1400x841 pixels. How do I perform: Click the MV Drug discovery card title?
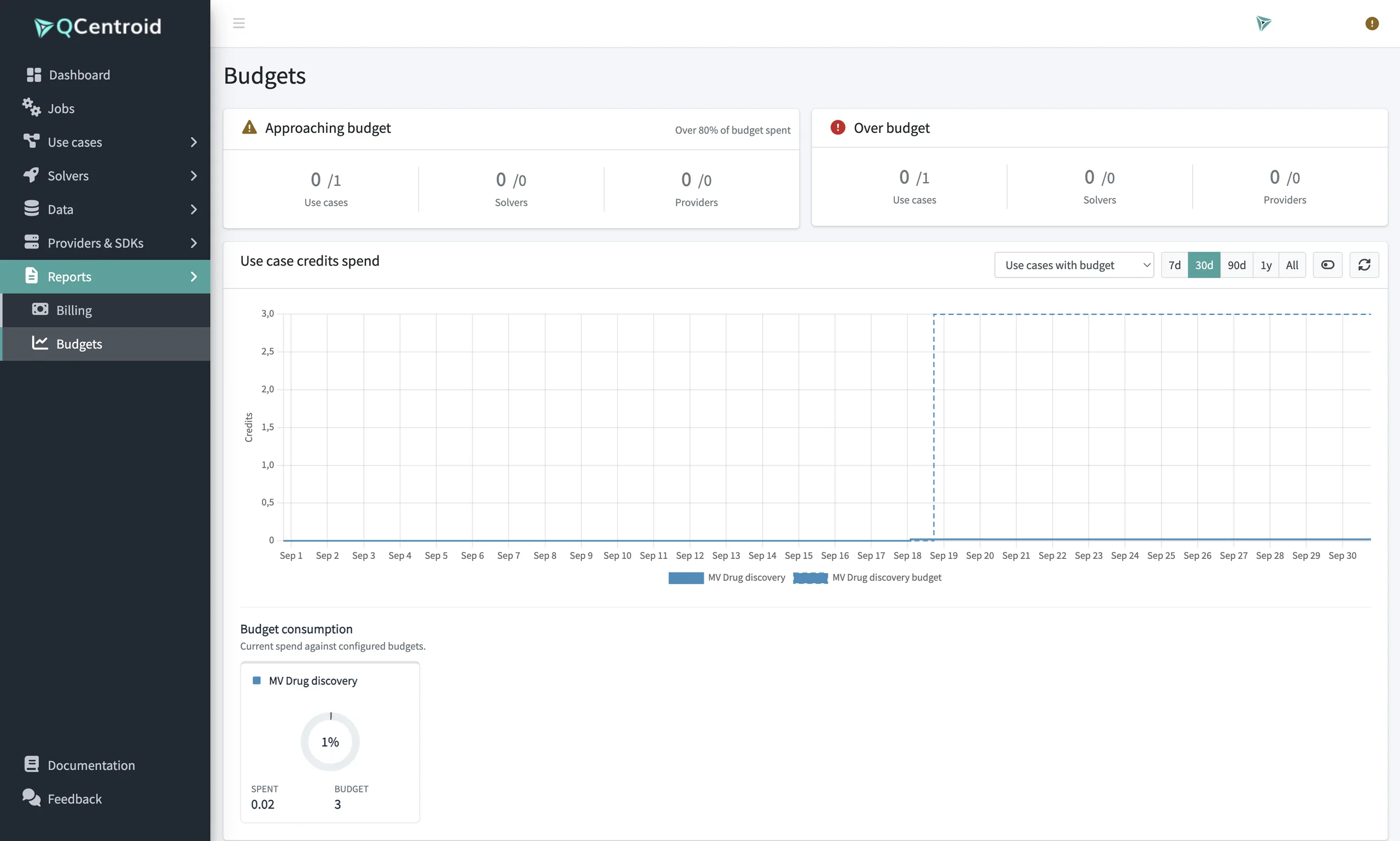(x=313, y=681)
